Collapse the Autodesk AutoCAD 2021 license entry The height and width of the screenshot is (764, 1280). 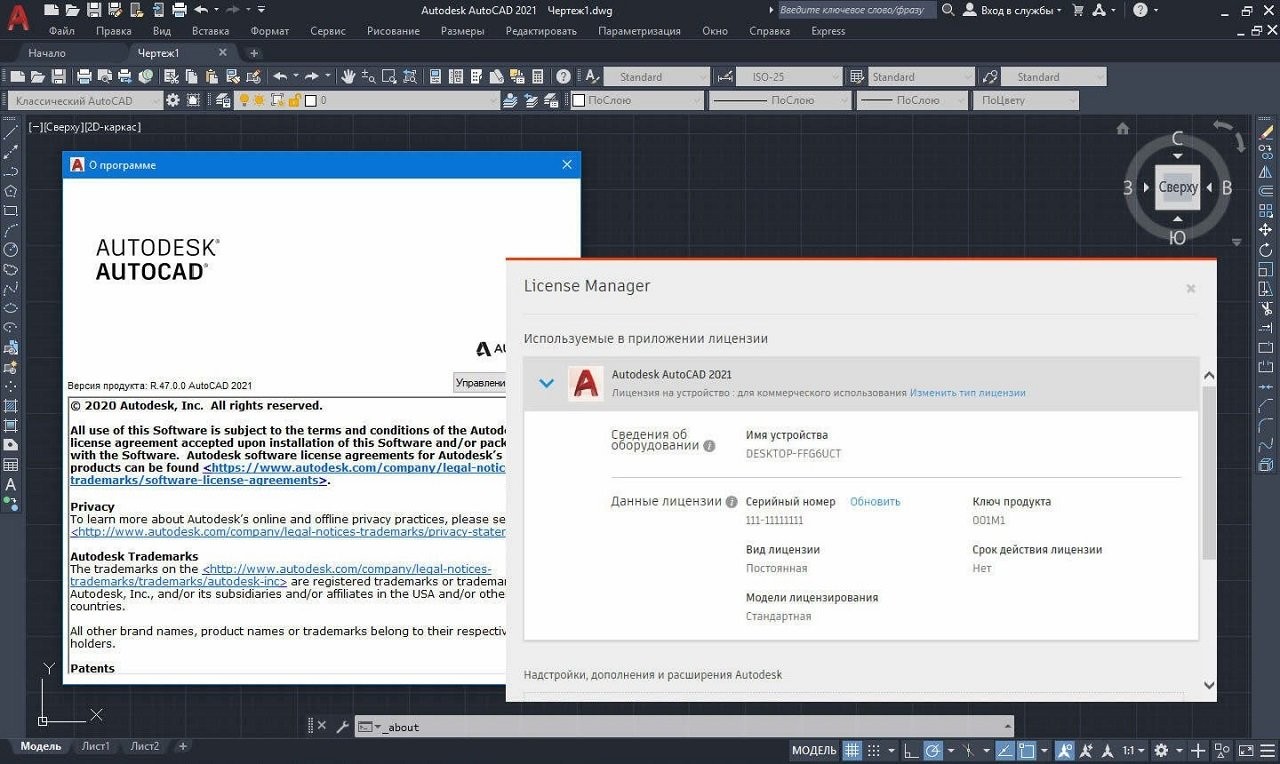(x=546, y=383)
